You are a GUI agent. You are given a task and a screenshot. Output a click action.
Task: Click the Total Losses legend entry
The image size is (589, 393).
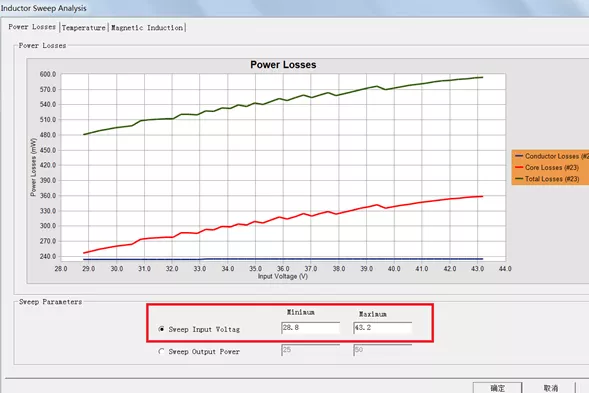point(547,179)
